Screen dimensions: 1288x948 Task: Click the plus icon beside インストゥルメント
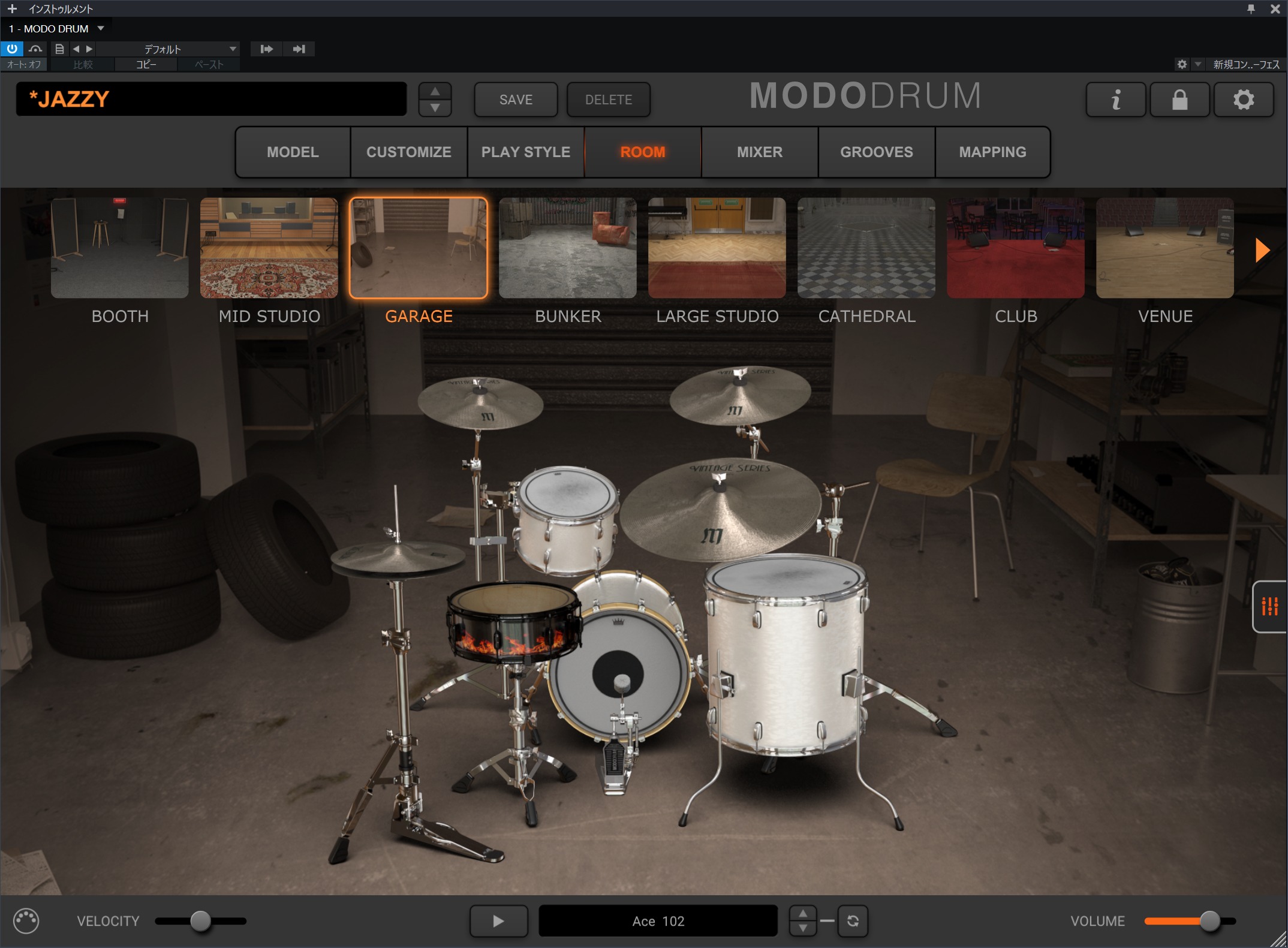tap(12, 8)
